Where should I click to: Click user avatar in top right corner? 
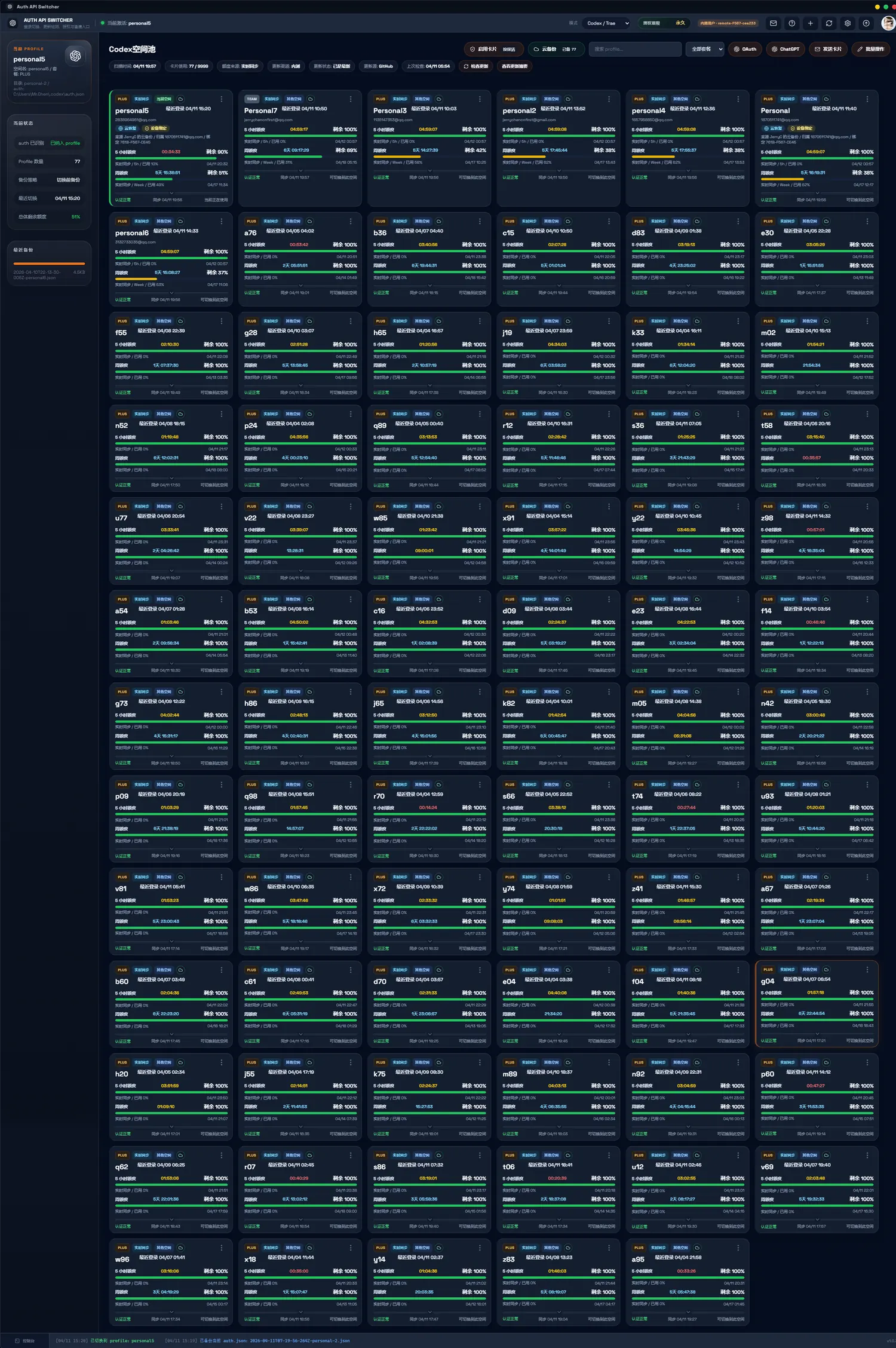coord(888,23)
